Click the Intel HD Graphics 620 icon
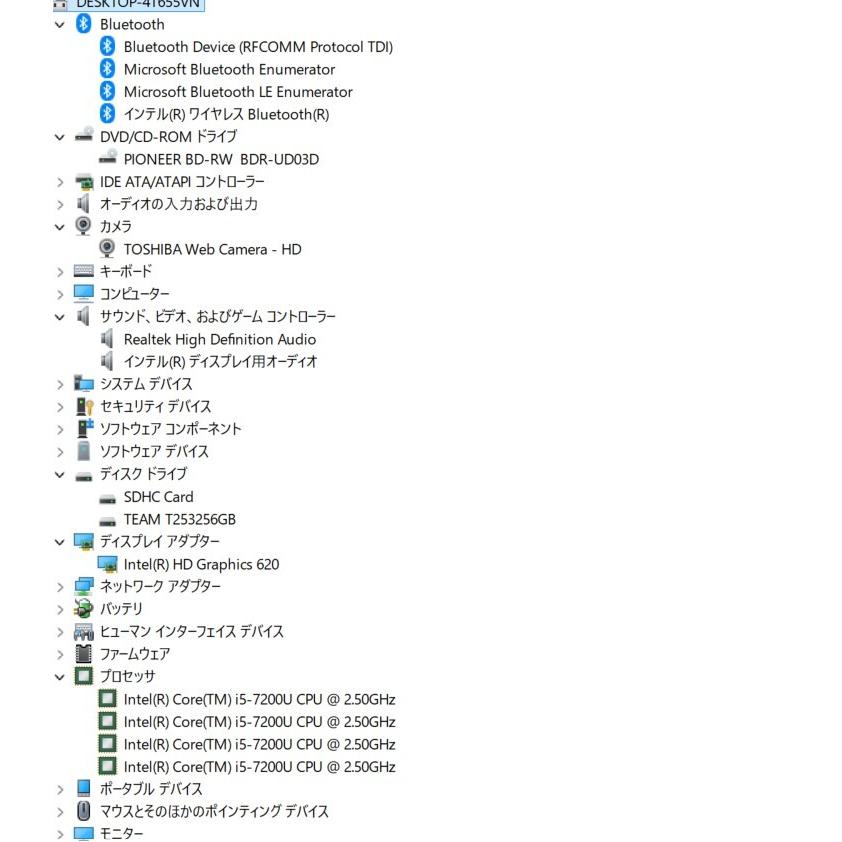The width and height of the screenshot is (842, 842). pyautogui.click(x=108, y=564)
